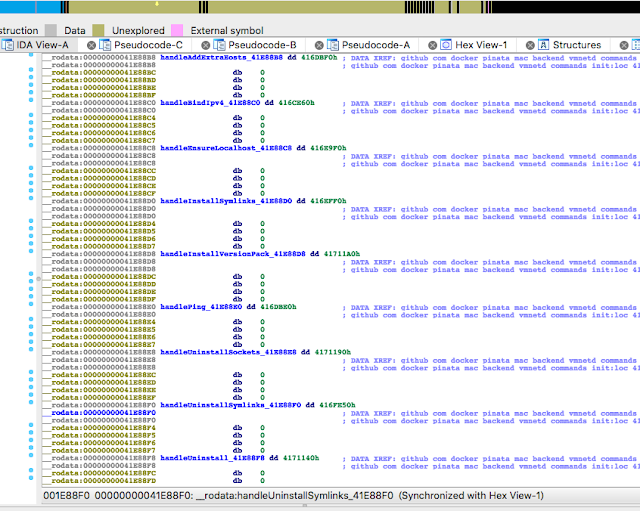Click the status text Synchronized with Hex View-1
The height and width of the screenshot is (511, 640).
pyautogui.click(x=471, y=495)
